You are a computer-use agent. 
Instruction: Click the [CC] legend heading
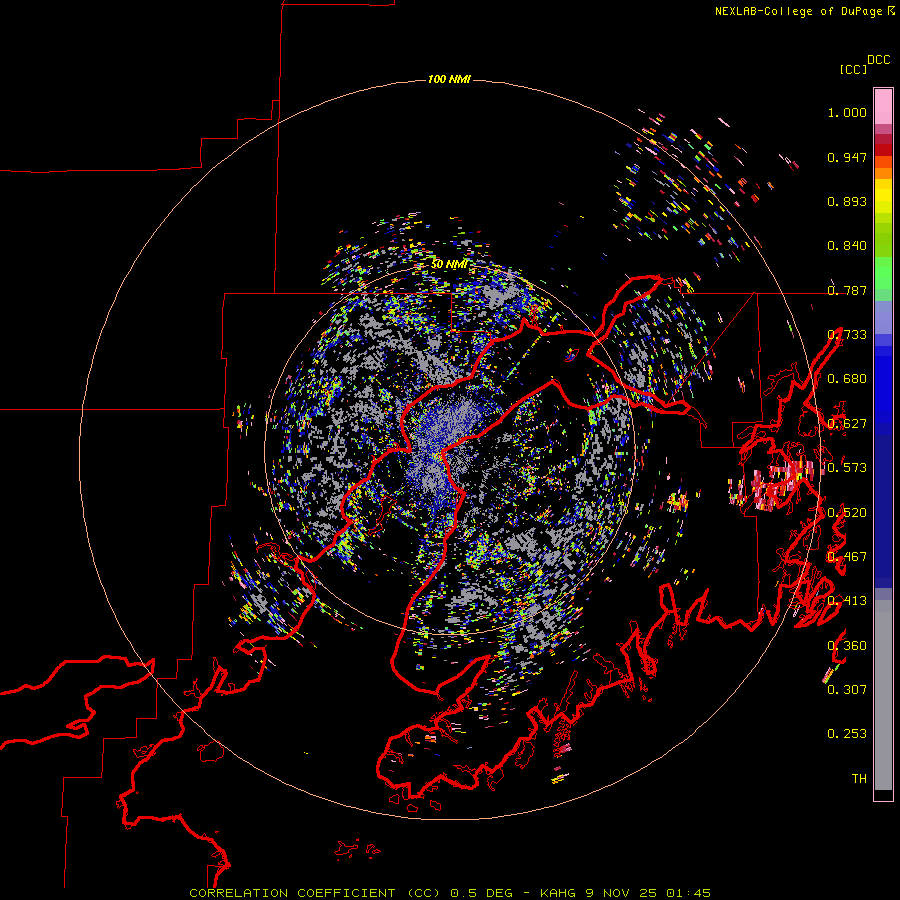(x=853, y=69)
